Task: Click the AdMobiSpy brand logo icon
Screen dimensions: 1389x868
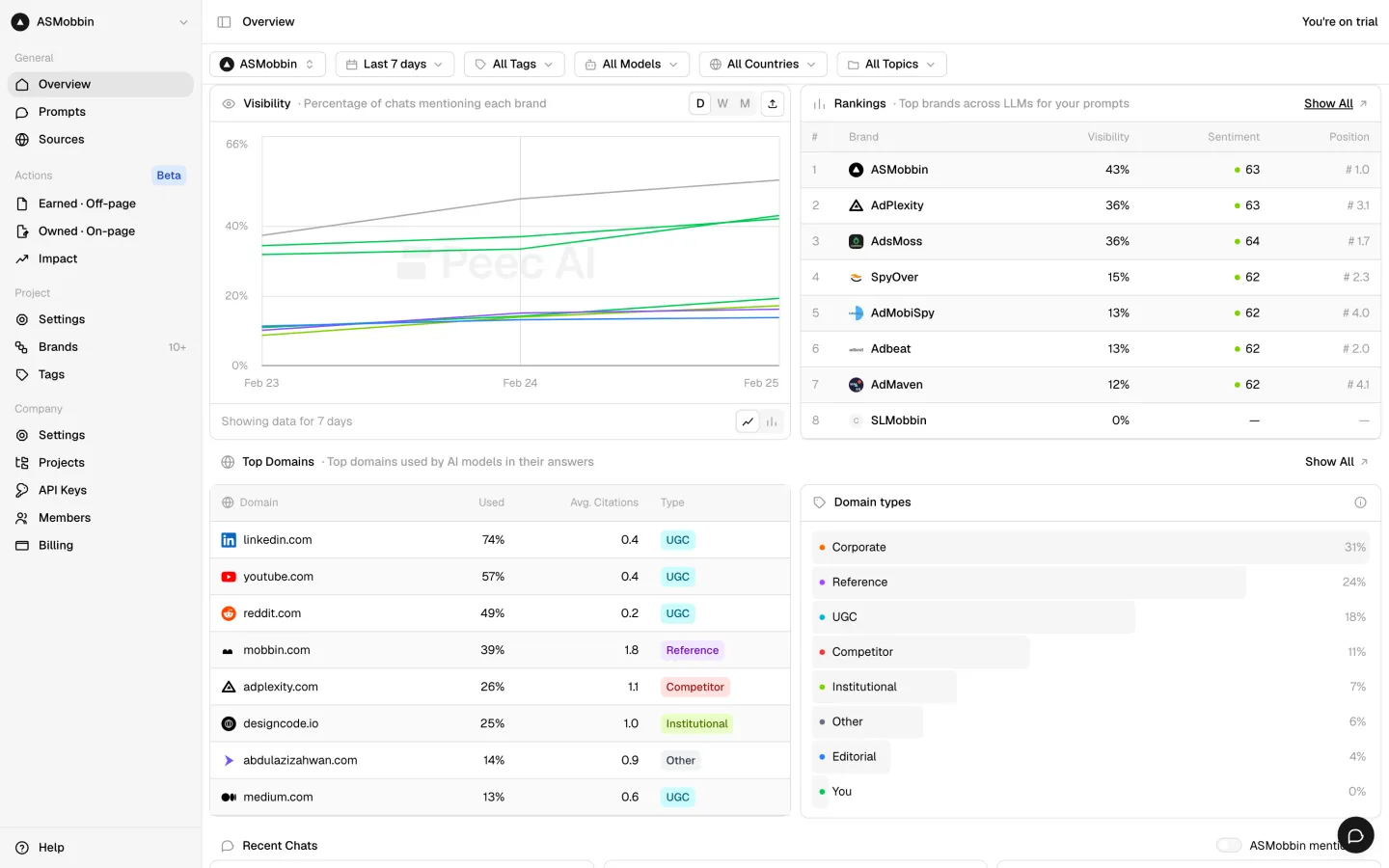Action: [x=856, y=313]
